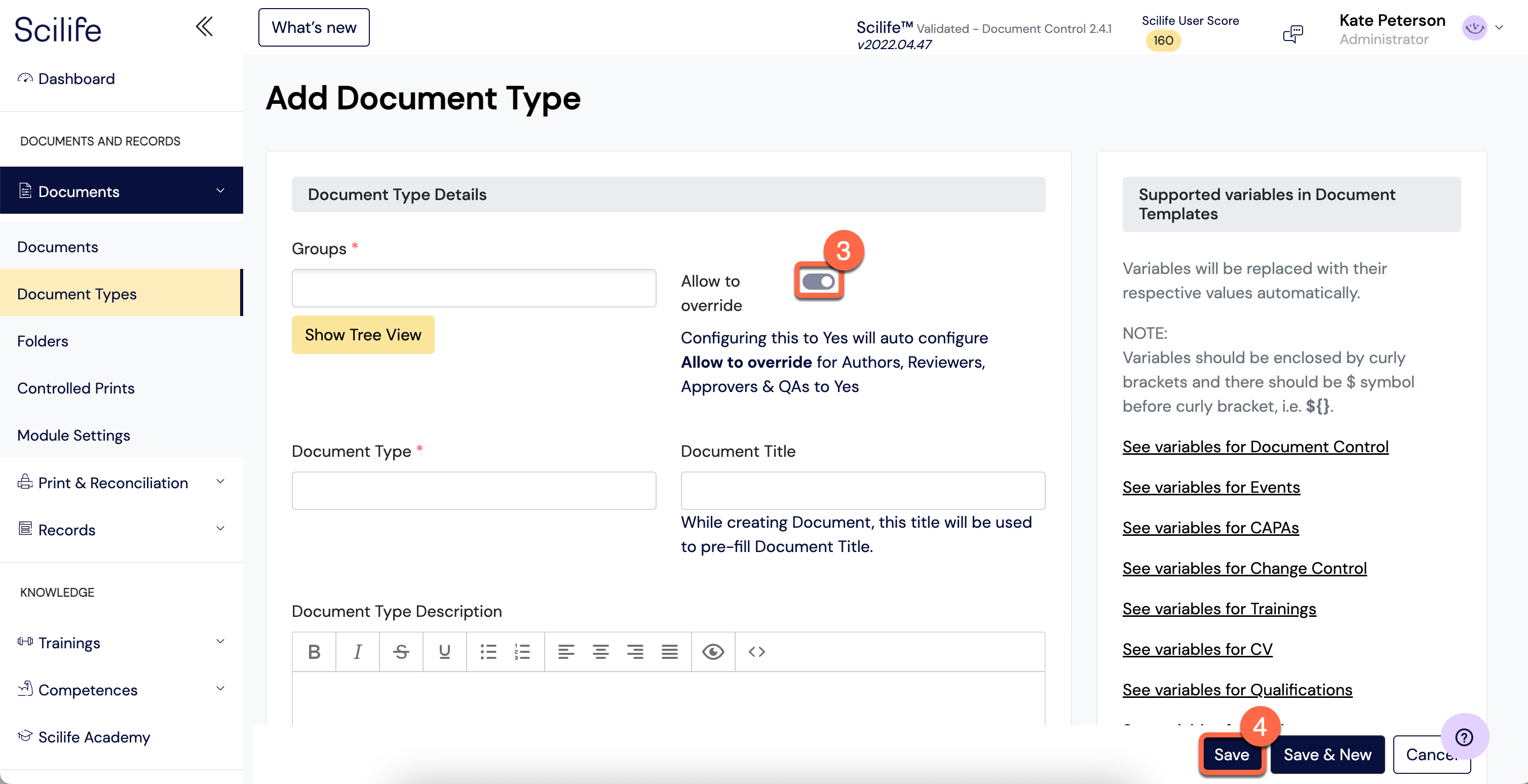Toggle preview eye icon in editor
Viewport: 1528px width, 784px height.
712,652
